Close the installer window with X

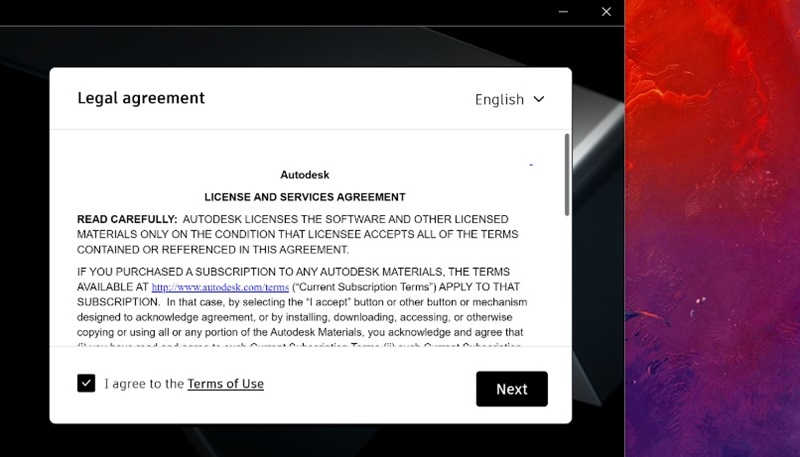coord(606,12)
